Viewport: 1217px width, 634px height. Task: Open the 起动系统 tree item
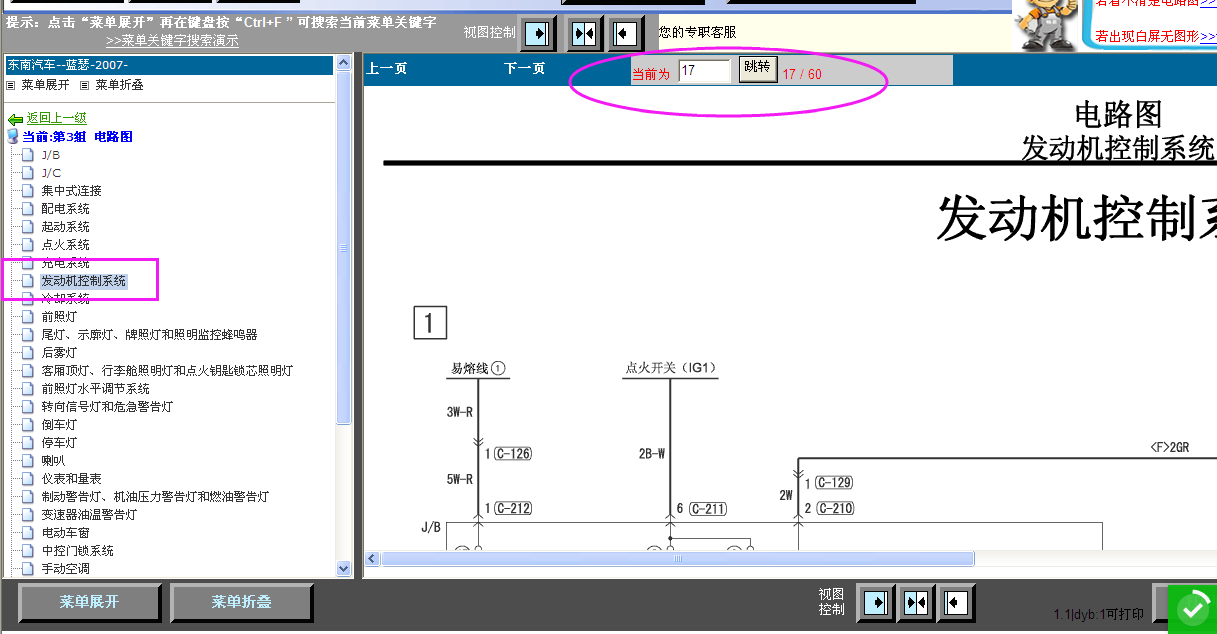[65, 227]
